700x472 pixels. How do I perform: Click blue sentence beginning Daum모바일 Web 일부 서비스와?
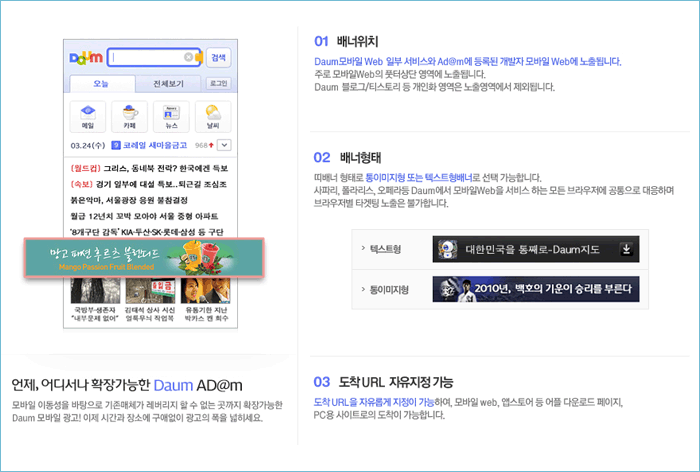tap(467, 62)
